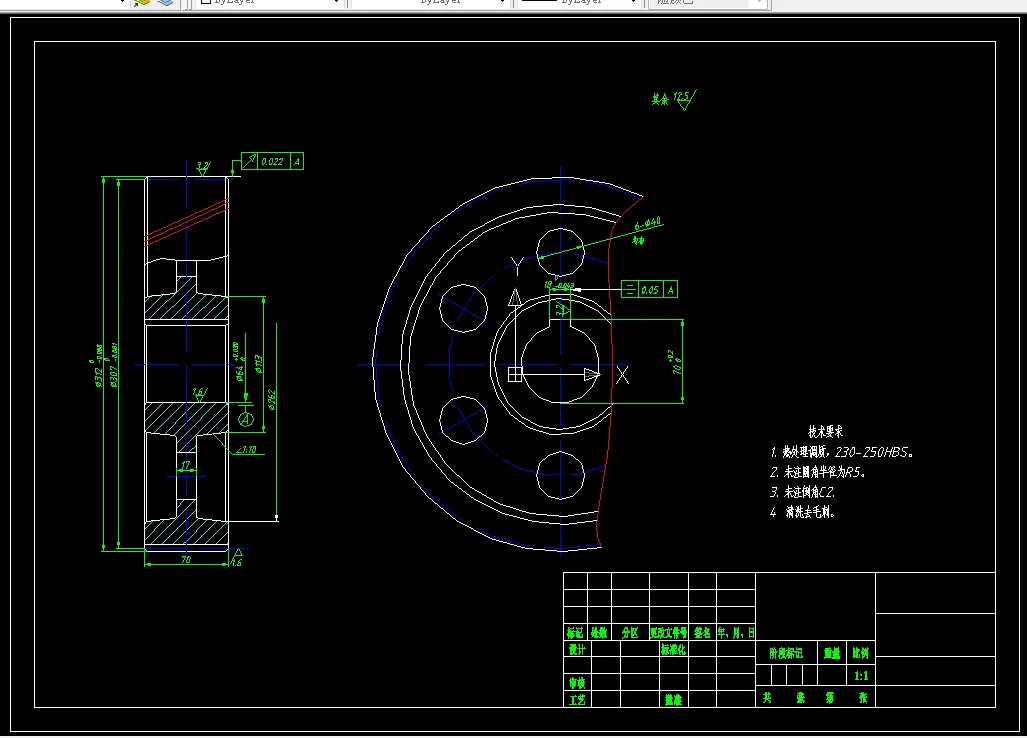Select note 3 mentioning C2

[x=802, y=492]
